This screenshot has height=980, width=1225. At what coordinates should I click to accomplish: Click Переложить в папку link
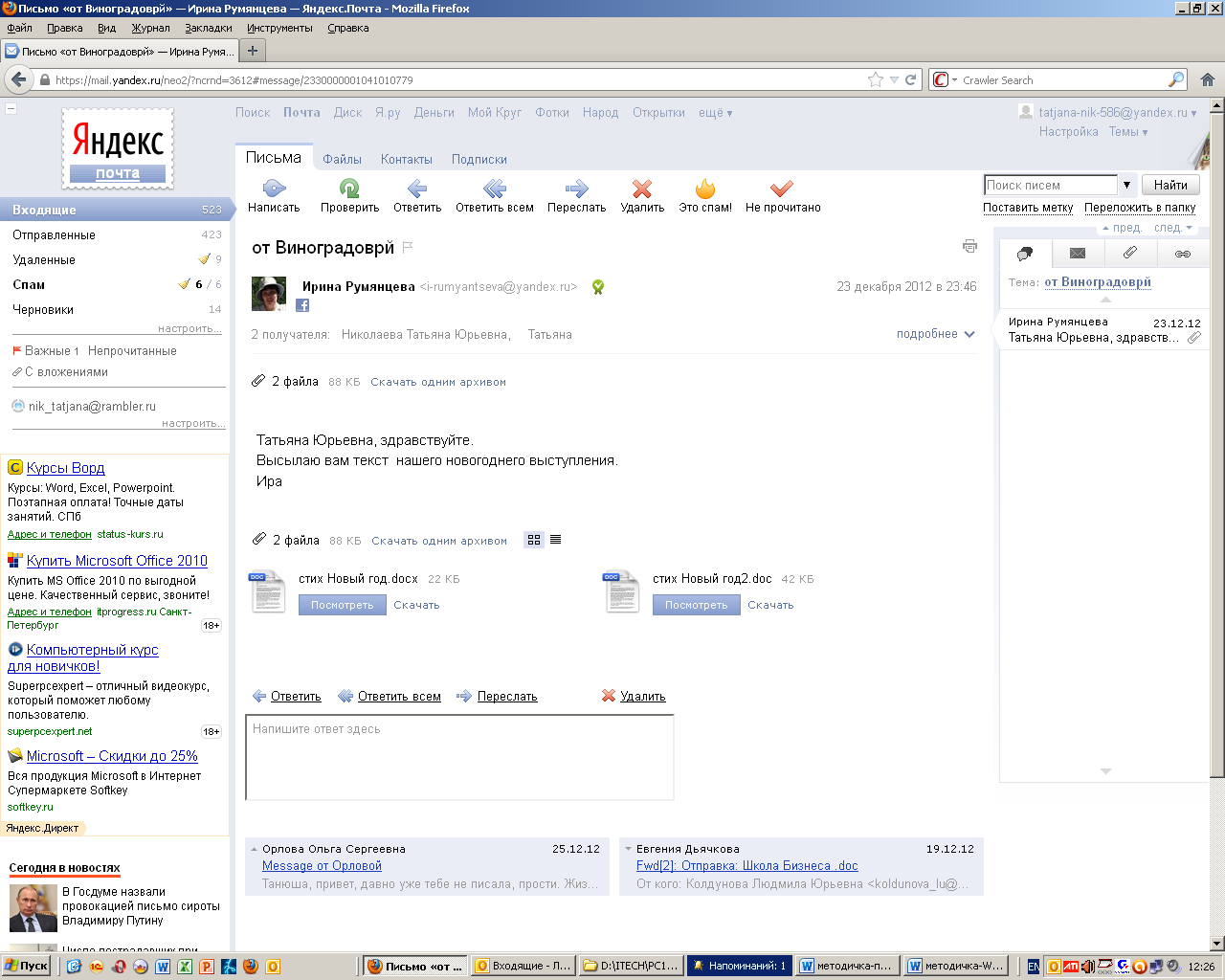click(1140, 208)
